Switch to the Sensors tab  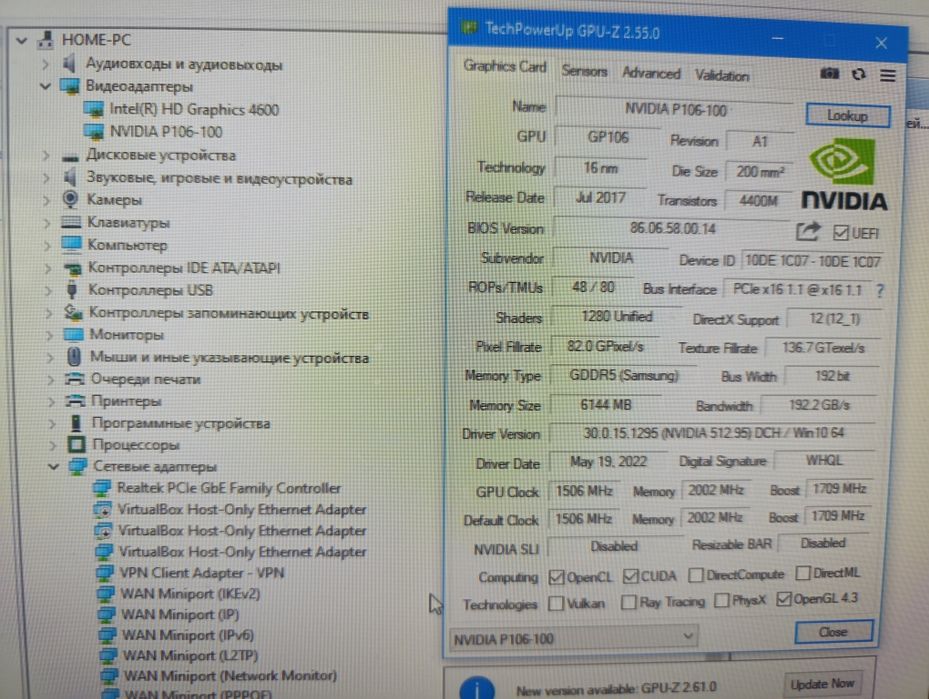coord(584,71)
